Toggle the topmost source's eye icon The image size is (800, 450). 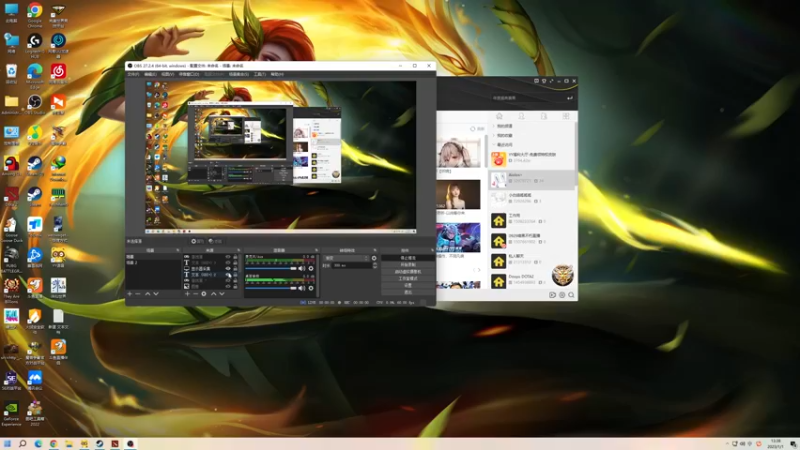coord(228,257)
